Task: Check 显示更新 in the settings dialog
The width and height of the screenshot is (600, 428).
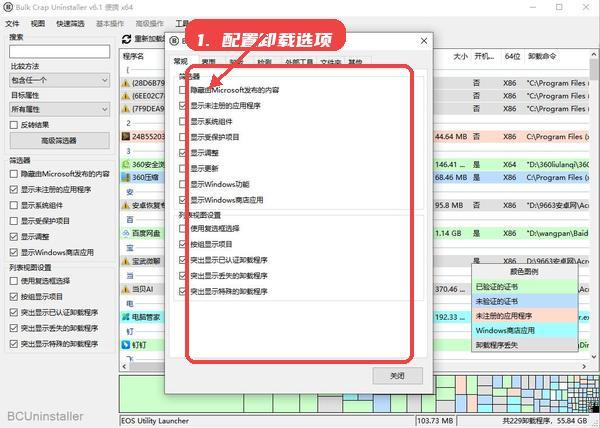Action: coord(183,169)
